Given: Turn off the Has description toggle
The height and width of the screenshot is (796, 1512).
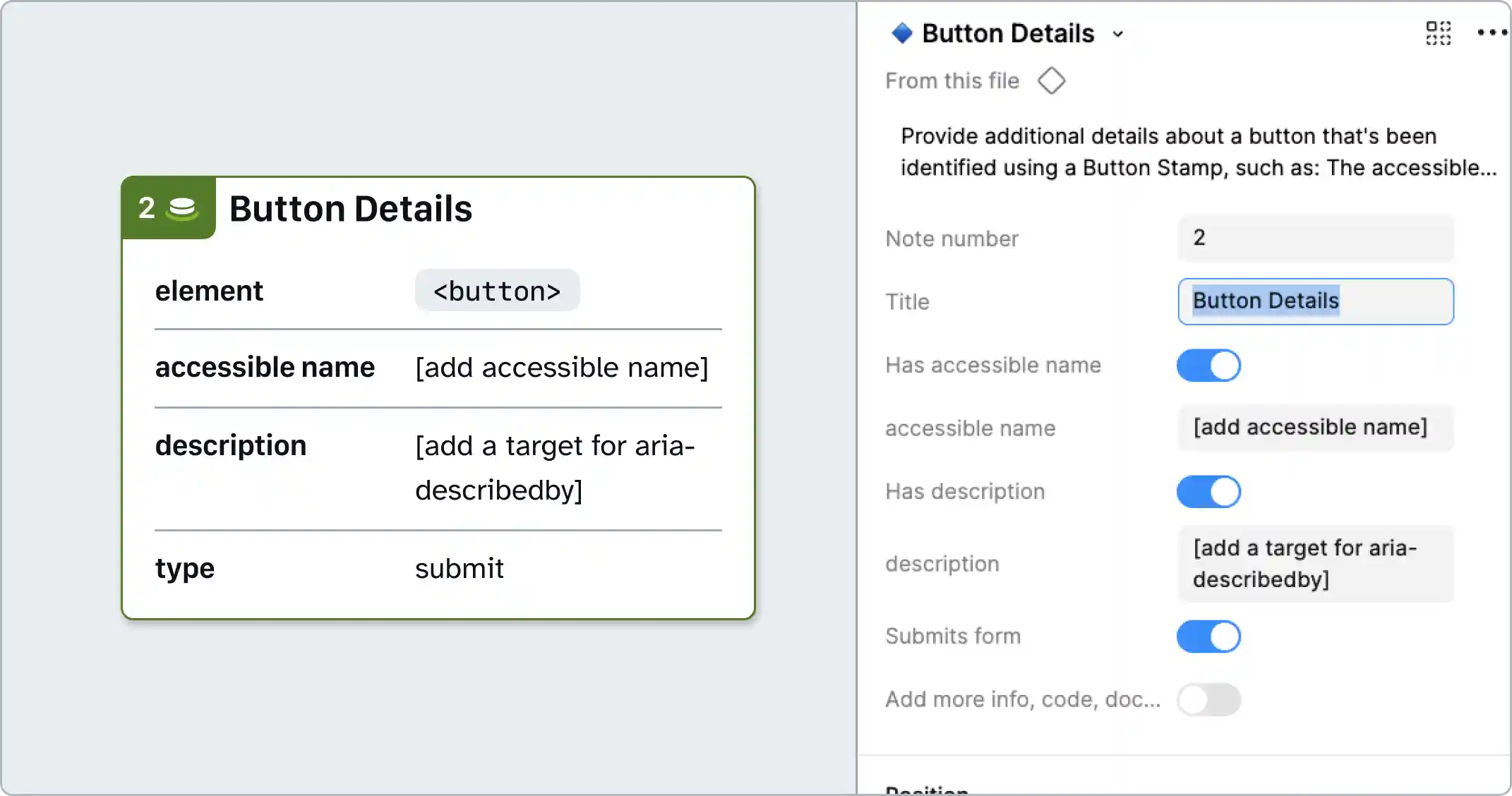Looking at the screenshot, I should point(1208,491).
